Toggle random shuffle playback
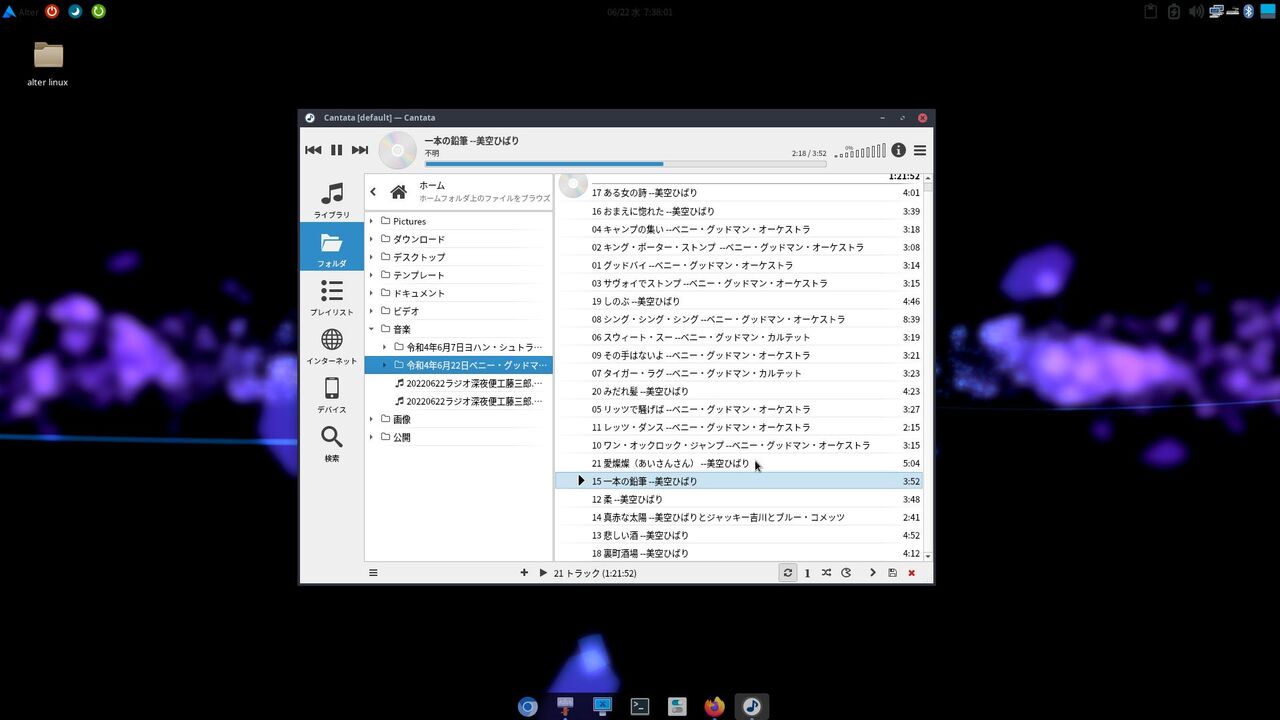1280x720 pixels. tap(826, 573)
